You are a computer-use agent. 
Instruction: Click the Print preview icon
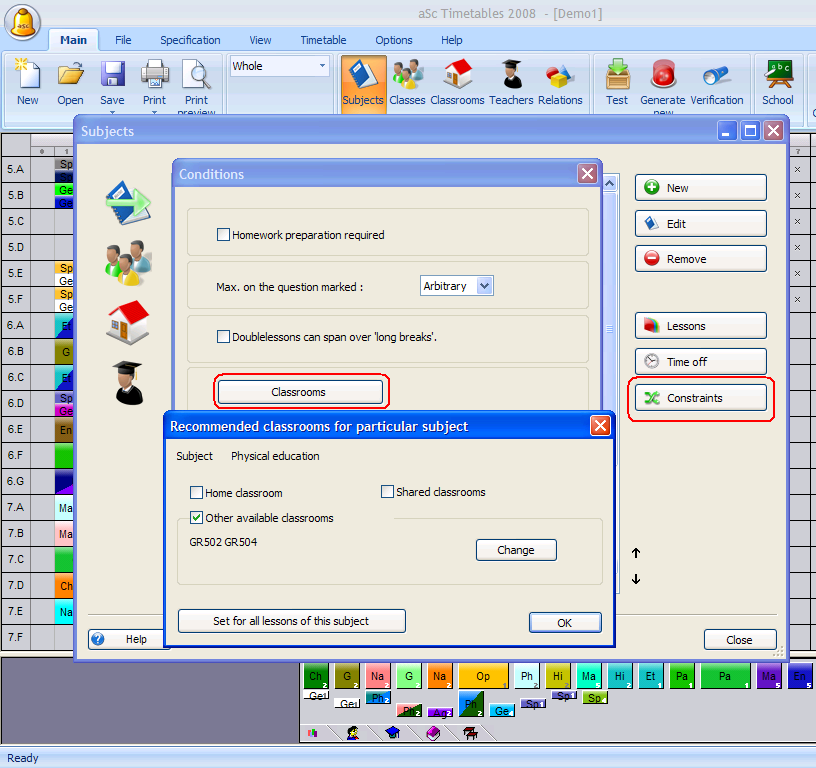point(196,82)
